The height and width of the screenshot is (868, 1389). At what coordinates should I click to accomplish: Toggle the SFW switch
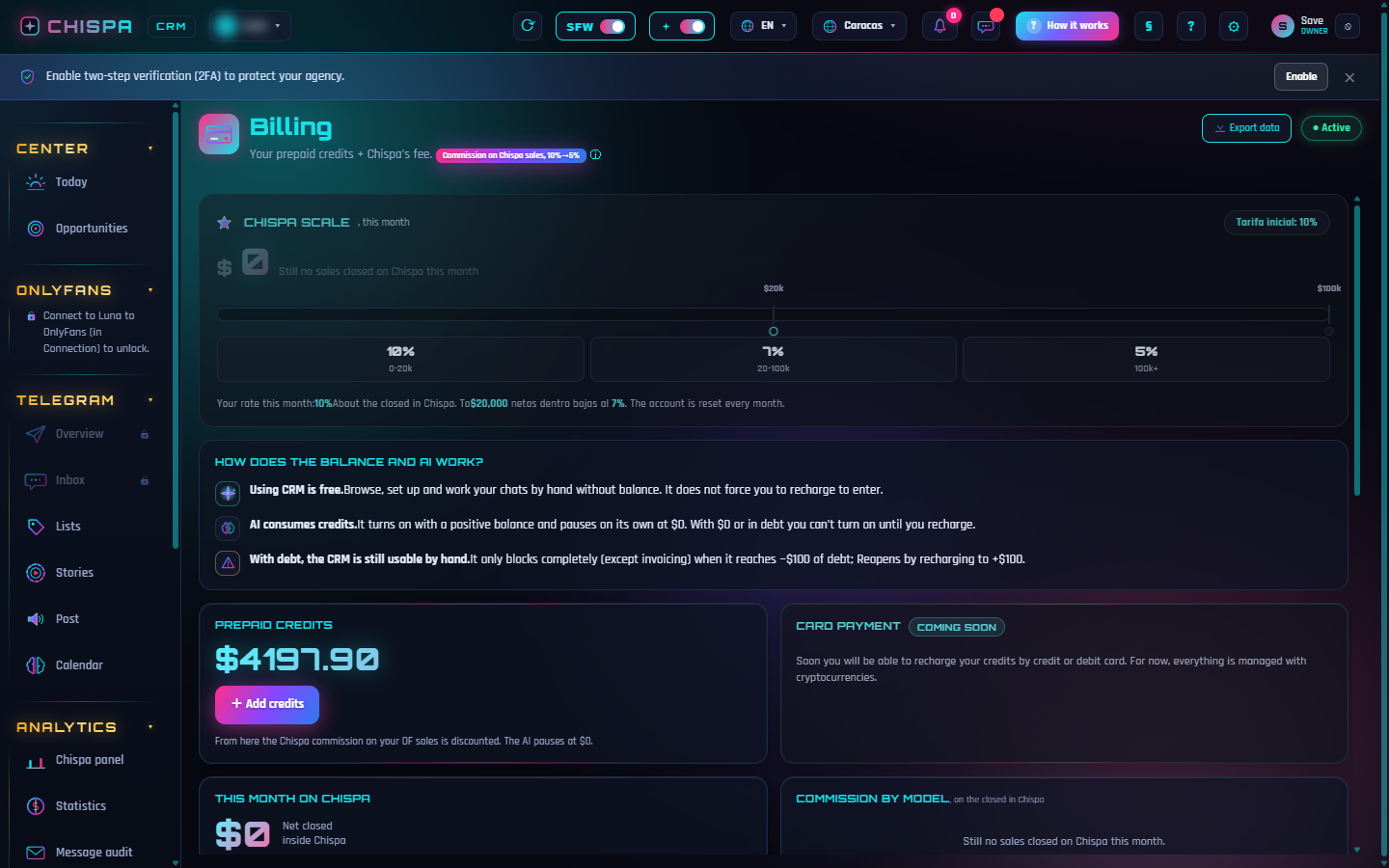tap(613, 26)
